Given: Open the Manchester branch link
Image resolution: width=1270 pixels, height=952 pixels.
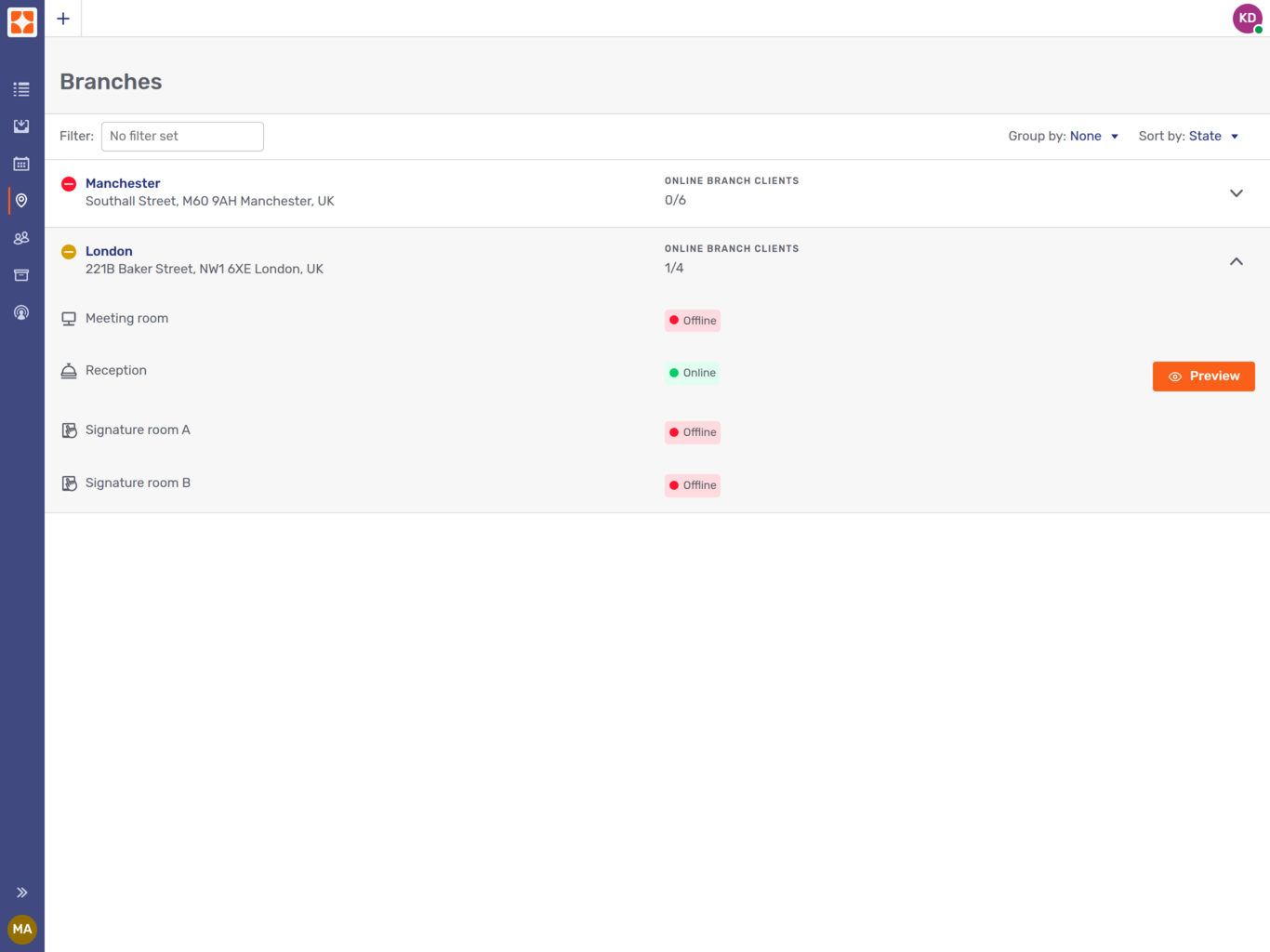Looking at the screenshot, I should 123,183.
